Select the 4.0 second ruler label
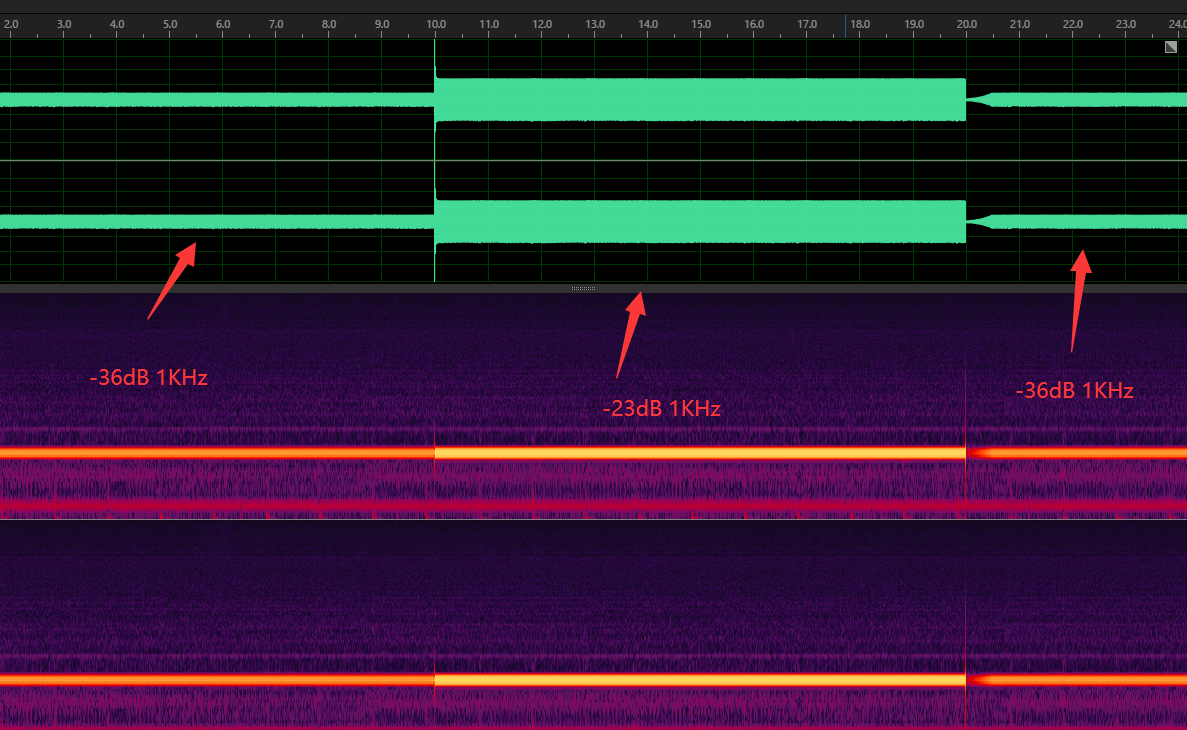This screenshot has height=730, width=1187. coord(117,24)
